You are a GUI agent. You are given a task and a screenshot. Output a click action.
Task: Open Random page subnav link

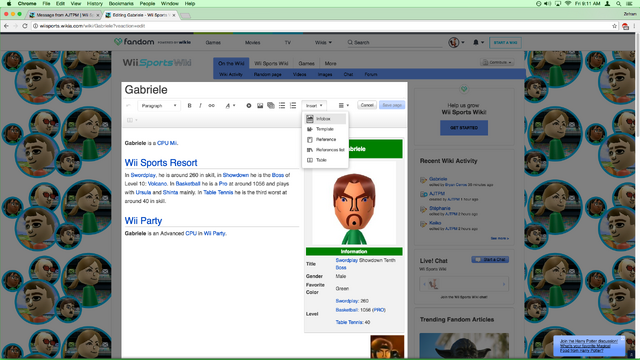[267, 74]
